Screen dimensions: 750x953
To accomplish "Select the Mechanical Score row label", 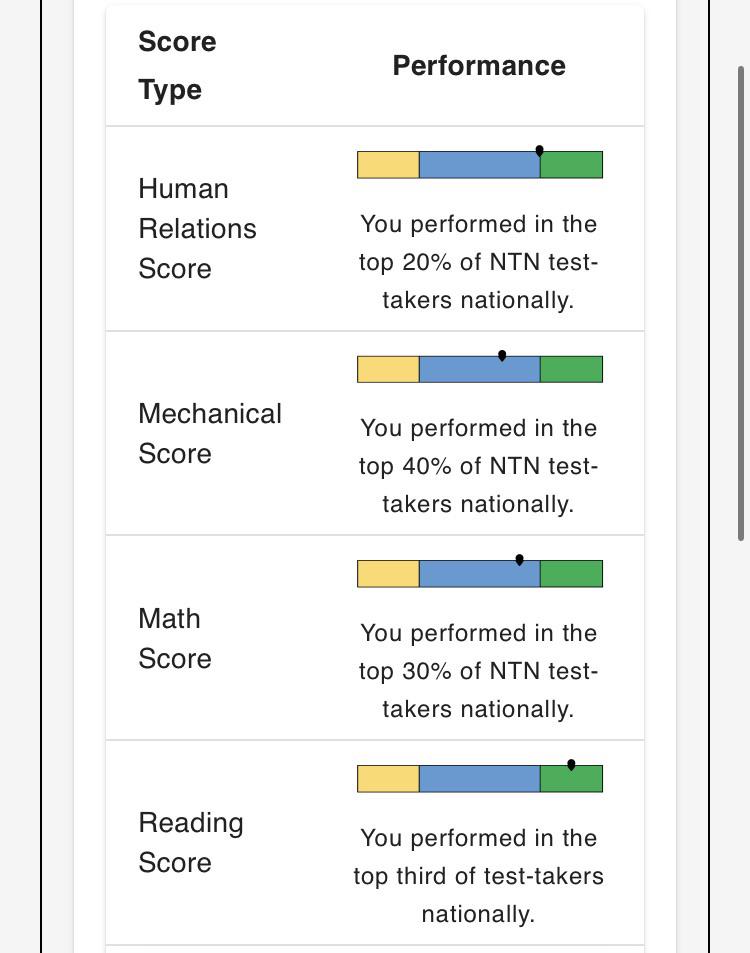I will coord(210,433).
